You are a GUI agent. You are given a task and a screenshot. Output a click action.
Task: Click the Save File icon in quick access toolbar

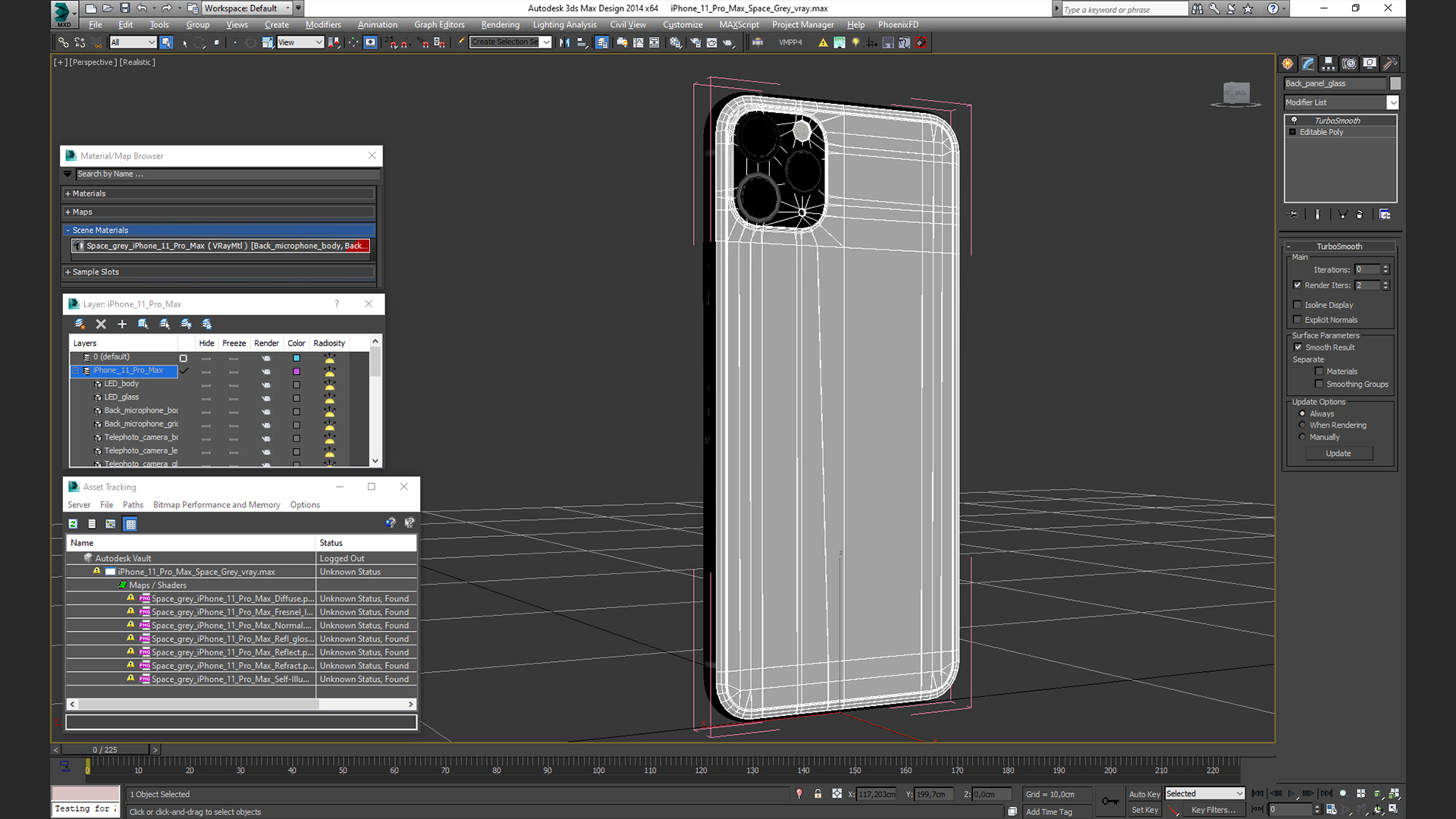pyautogui.click(x=124, y=8)
